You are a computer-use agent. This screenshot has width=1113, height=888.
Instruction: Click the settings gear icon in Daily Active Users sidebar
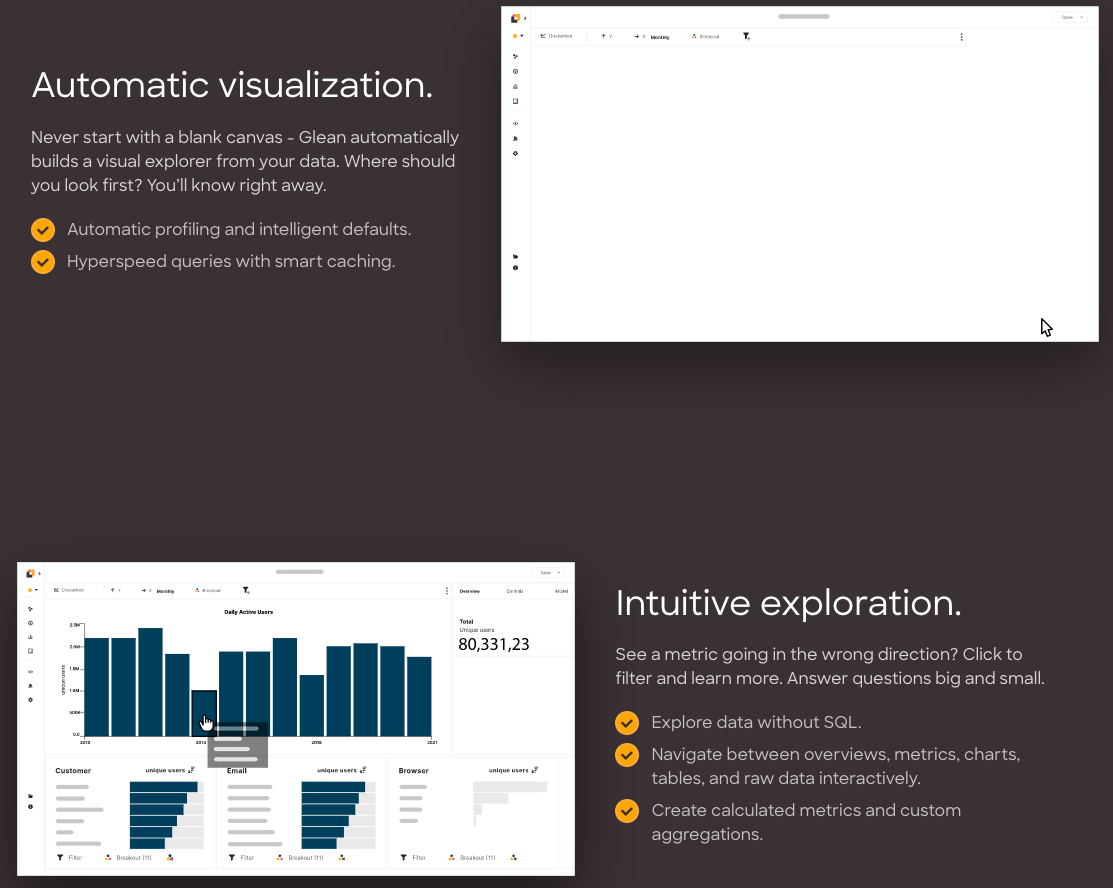[x=30, y=700]
